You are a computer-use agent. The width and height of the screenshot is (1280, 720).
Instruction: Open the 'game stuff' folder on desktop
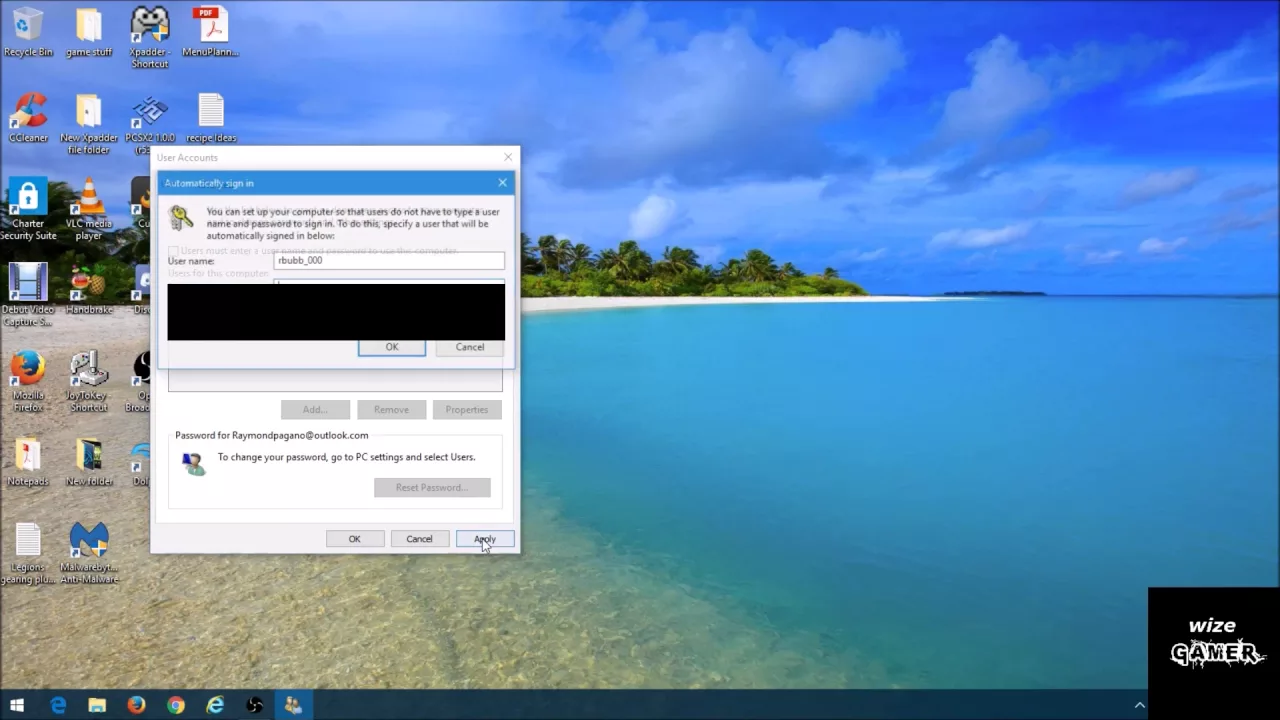[88, 32]
